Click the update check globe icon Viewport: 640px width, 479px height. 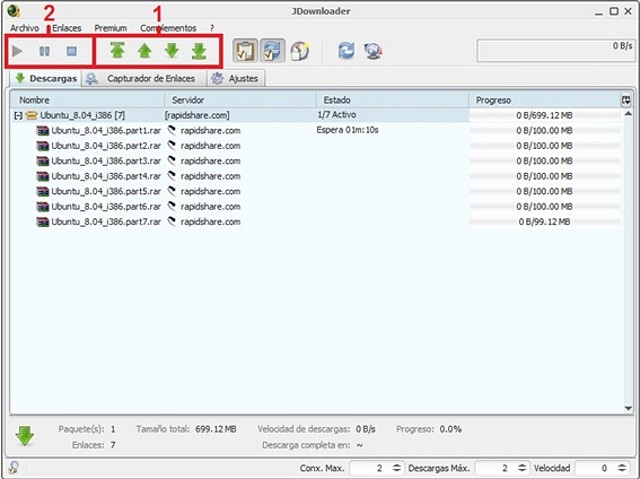click(x=373, y=51)
